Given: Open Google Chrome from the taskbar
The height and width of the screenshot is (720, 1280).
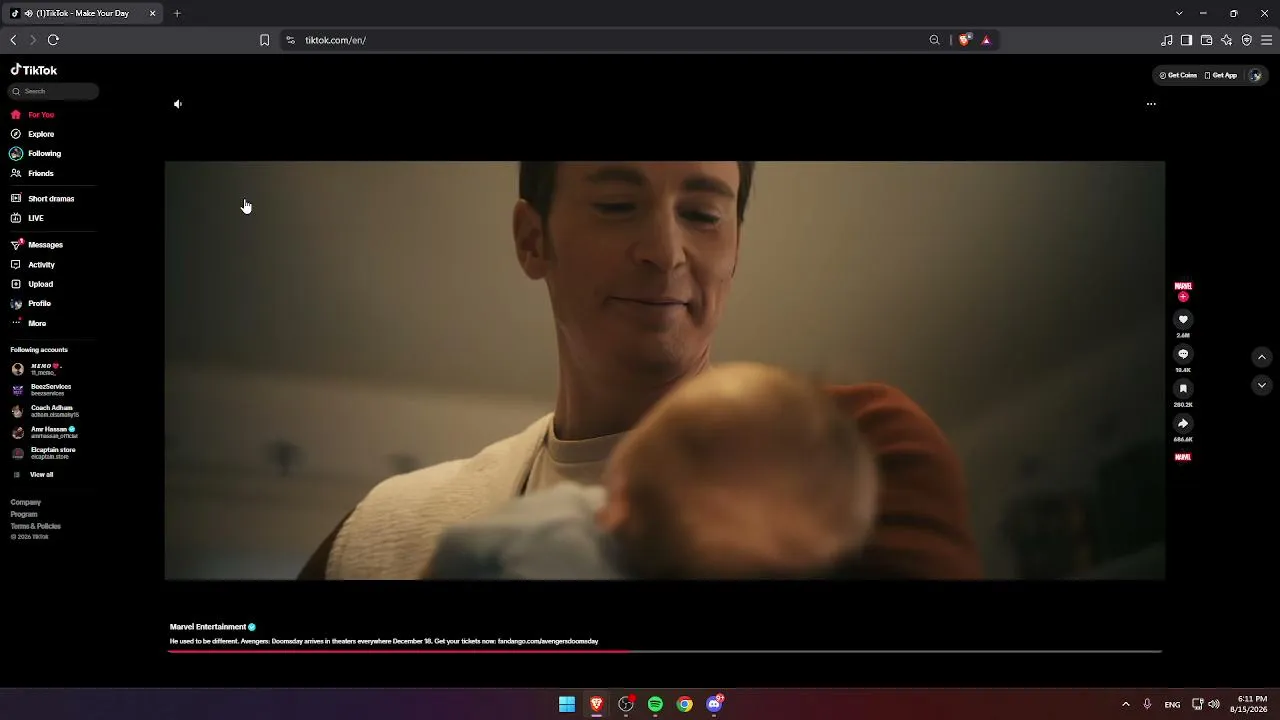Looking at the screenshot, I should [685, 704].
